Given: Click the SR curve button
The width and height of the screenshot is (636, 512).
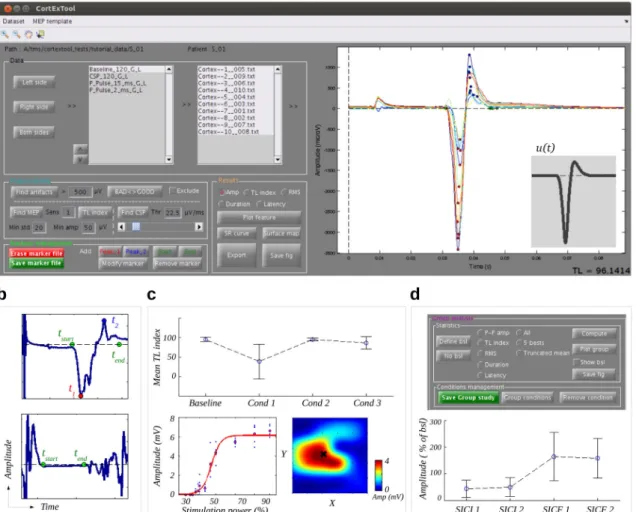Looking at the screenshot, I should click(236, 233).
